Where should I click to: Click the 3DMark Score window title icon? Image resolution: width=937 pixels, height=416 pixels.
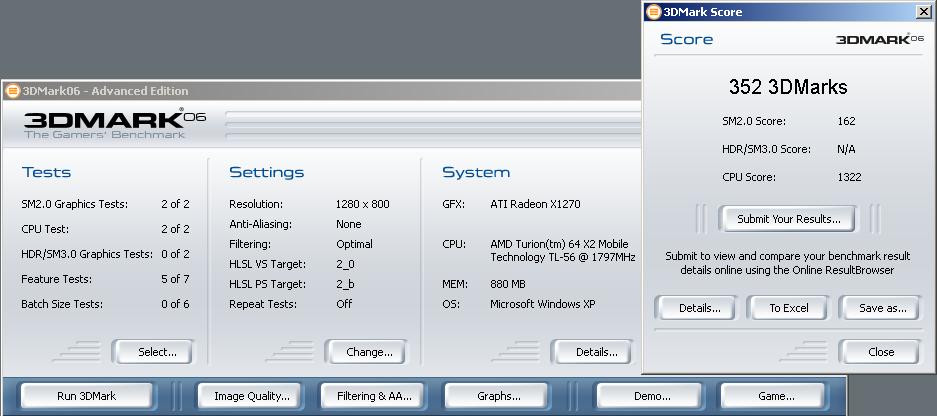point(654,11)
